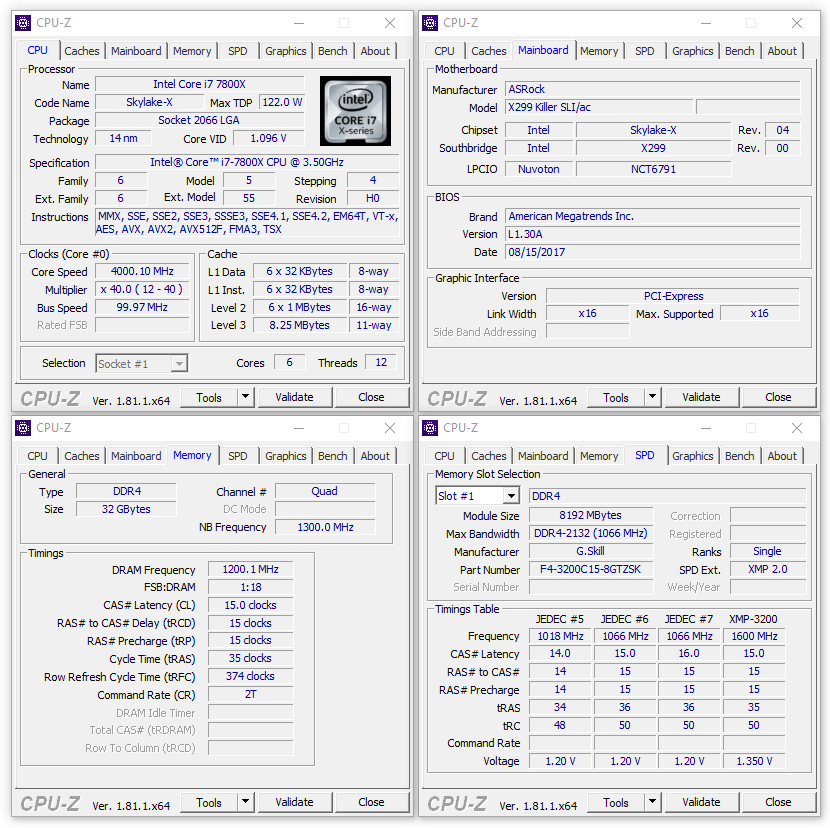
Task: Open Tools dropdown arrow in Memory window
Action: click(246, 802)
